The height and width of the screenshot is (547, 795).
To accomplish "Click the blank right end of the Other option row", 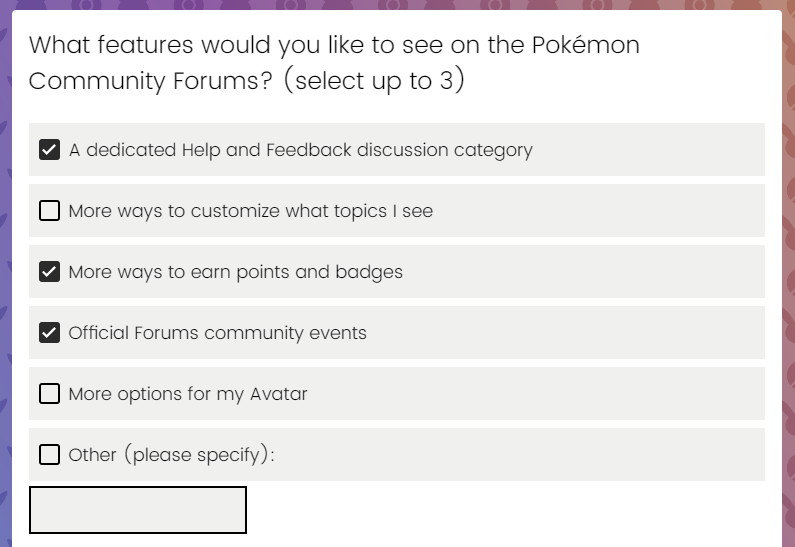I will 519,454.
